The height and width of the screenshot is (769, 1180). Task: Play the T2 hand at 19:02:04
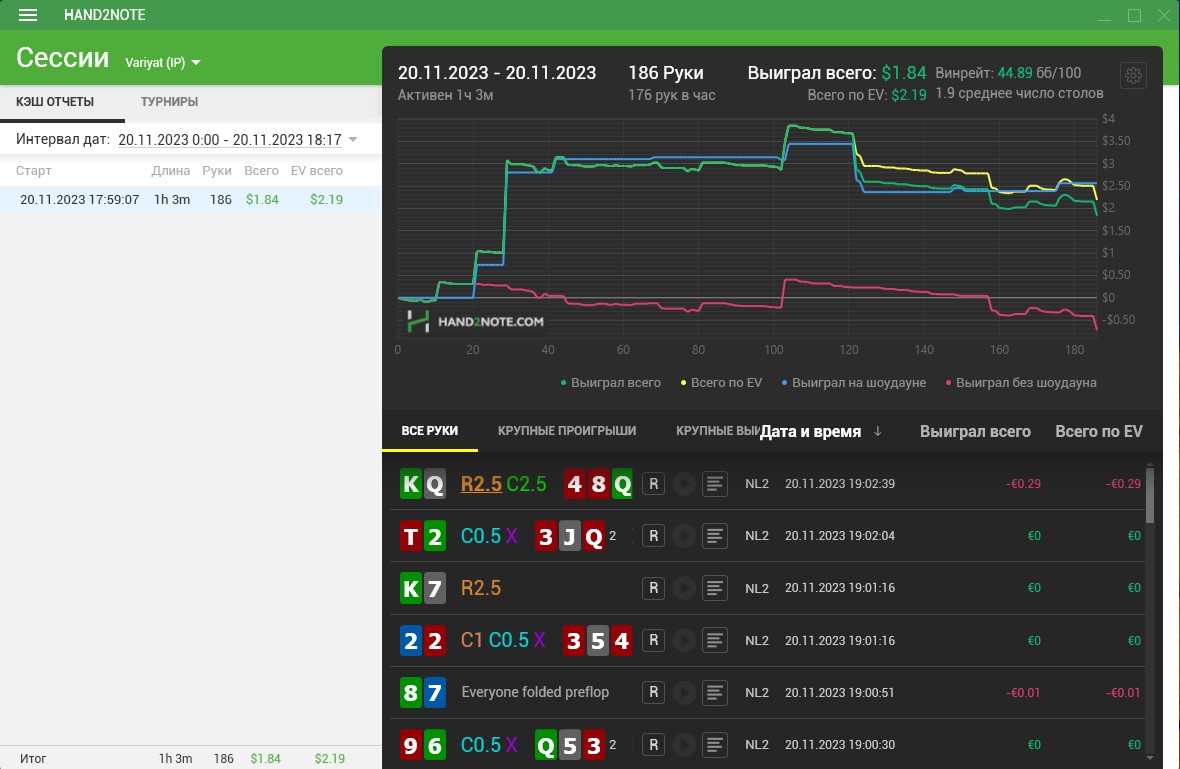point(684,536)
